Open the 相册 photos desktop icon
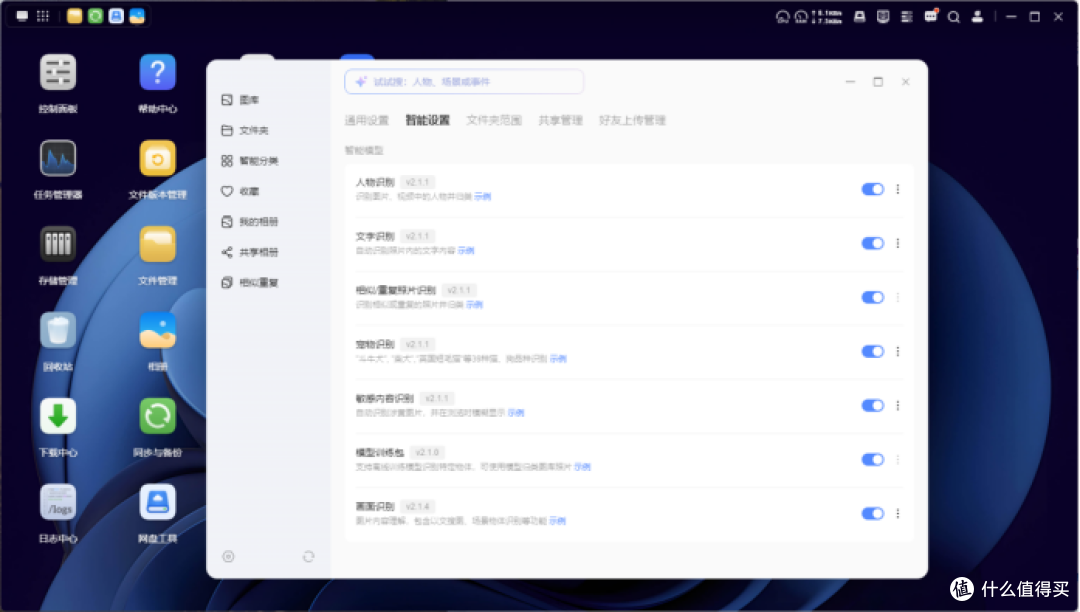1080x612 pixels. (158, 330)
